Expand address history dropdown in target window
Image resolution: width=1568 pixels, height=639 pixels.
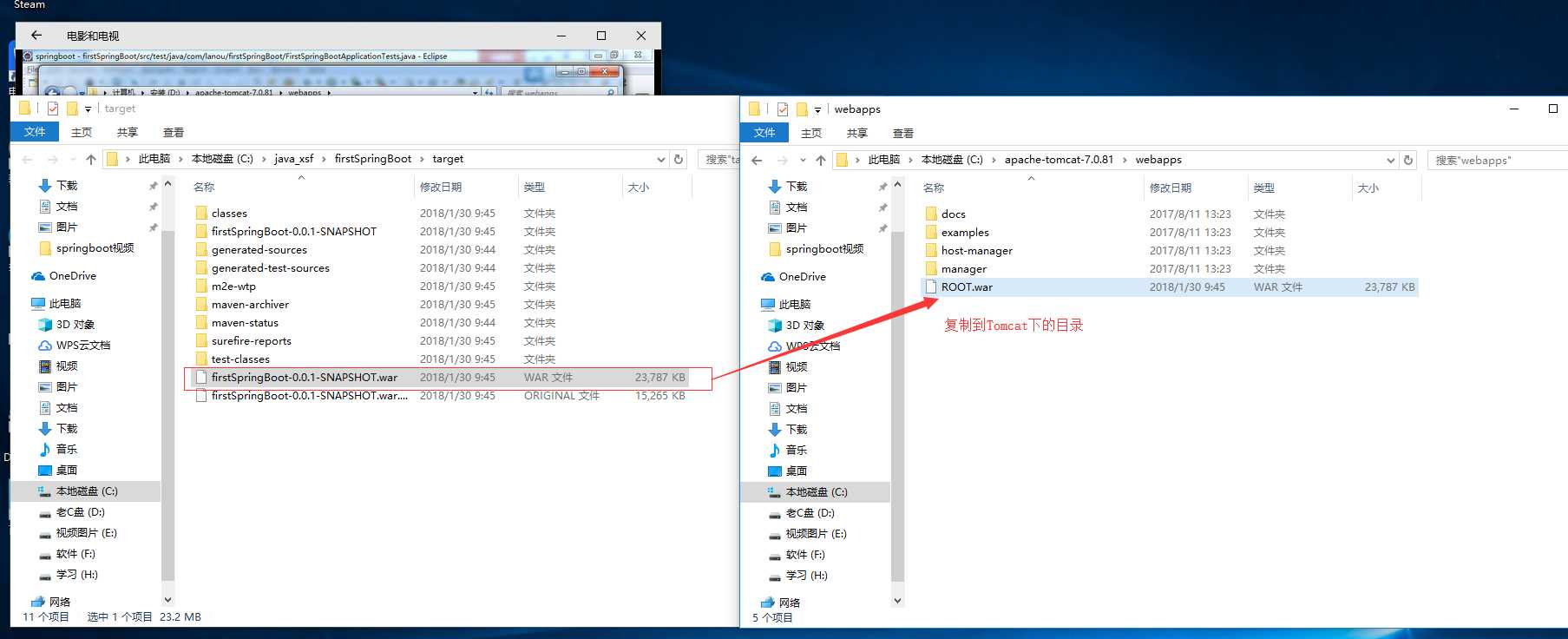pyautogui.click(x=661, y=159)
